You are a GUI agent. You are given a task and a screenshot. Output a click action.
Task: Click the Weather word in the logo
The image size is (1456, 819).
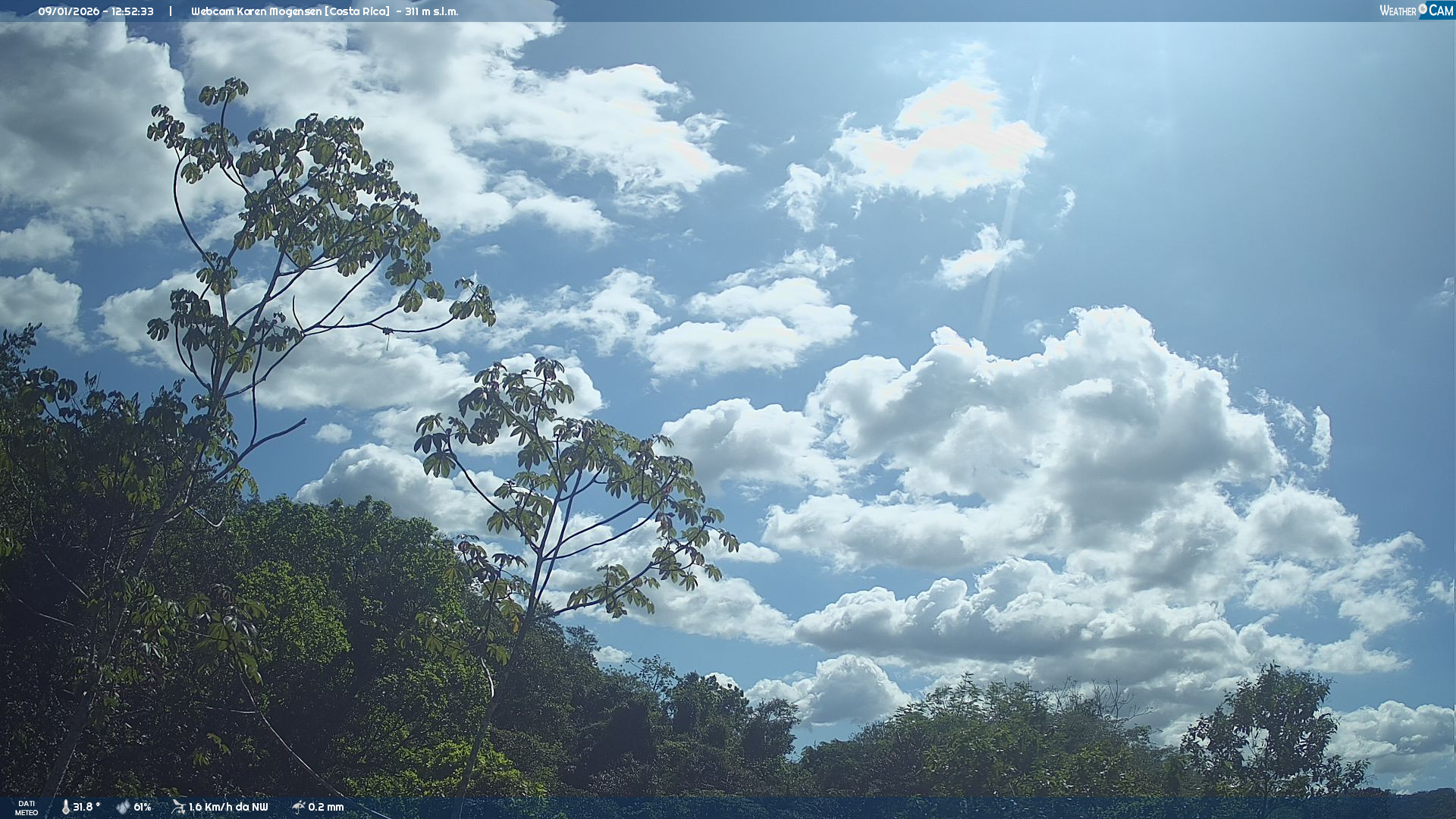click(1398, 11)
